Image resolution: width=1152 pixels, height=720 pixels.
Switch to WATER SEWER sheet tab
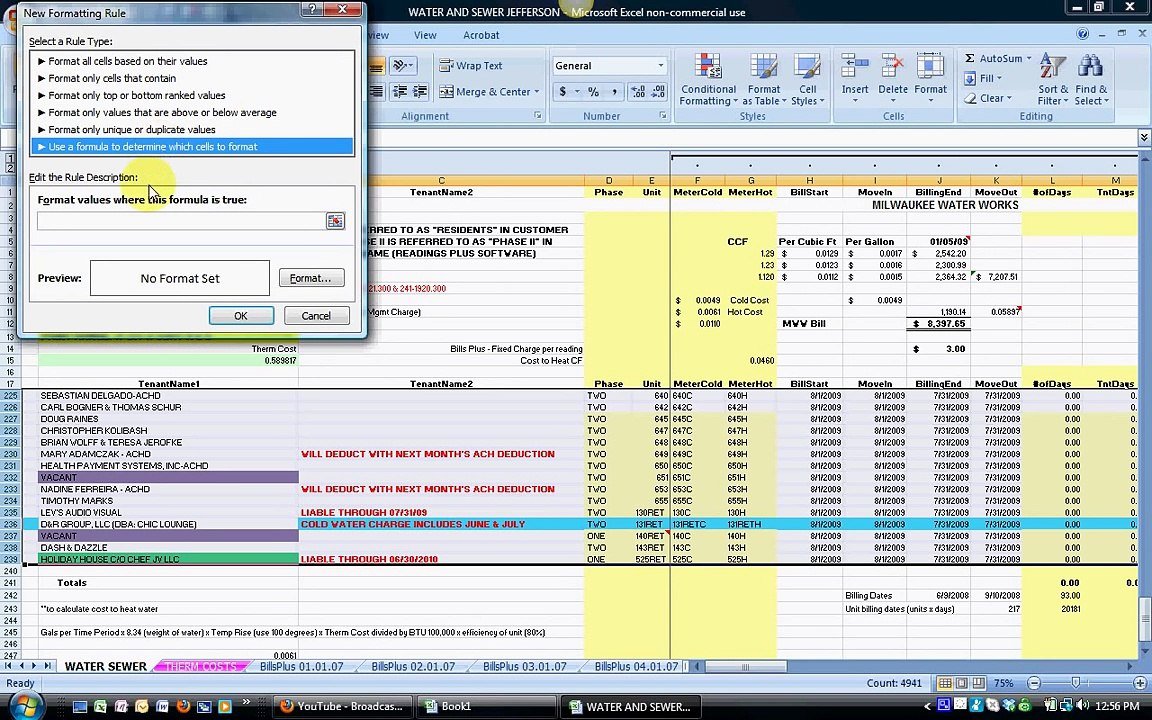pos(106,666)
